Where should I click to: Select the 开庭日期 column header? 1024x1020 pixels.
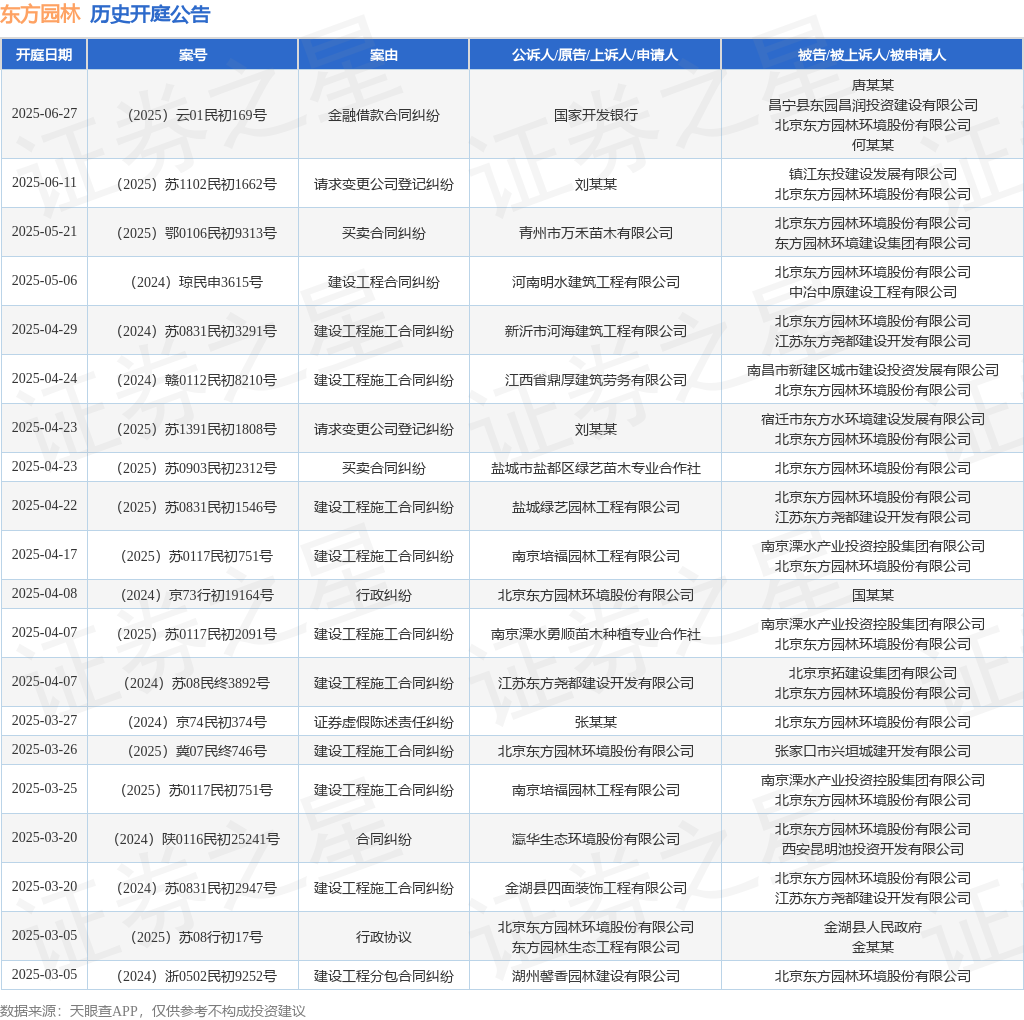[44, 55]
